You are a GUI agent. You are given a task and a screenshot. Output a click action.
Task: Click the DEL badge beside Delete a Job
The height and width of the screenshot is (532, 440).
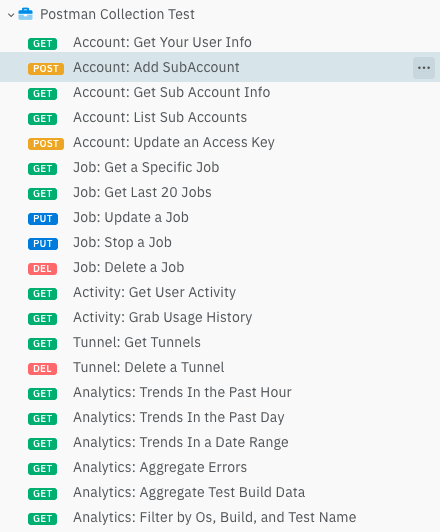pyautogui.click(x=42, y=269)
